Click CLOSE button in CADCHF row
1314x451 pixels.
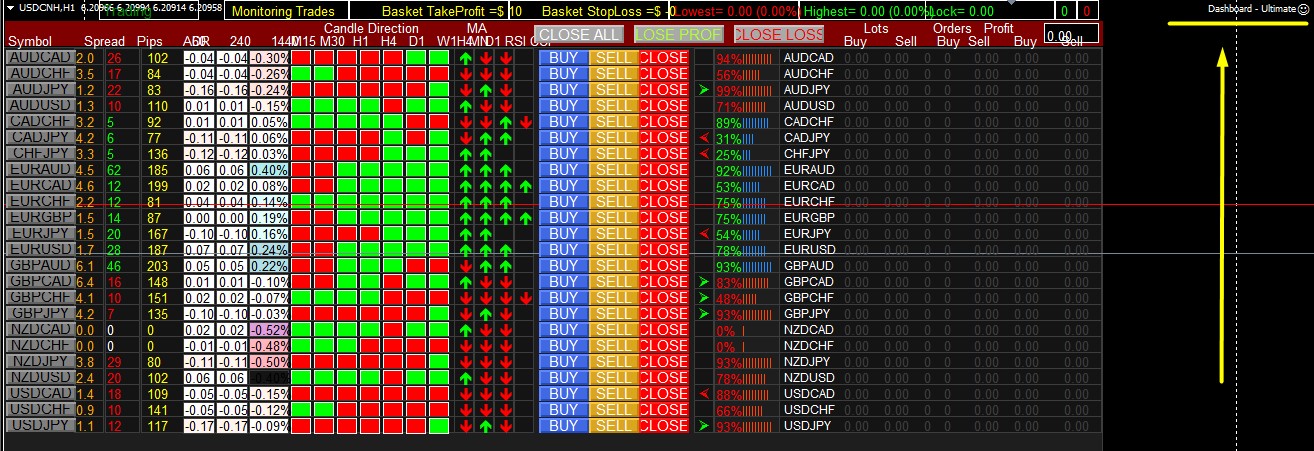pos(664,122)
